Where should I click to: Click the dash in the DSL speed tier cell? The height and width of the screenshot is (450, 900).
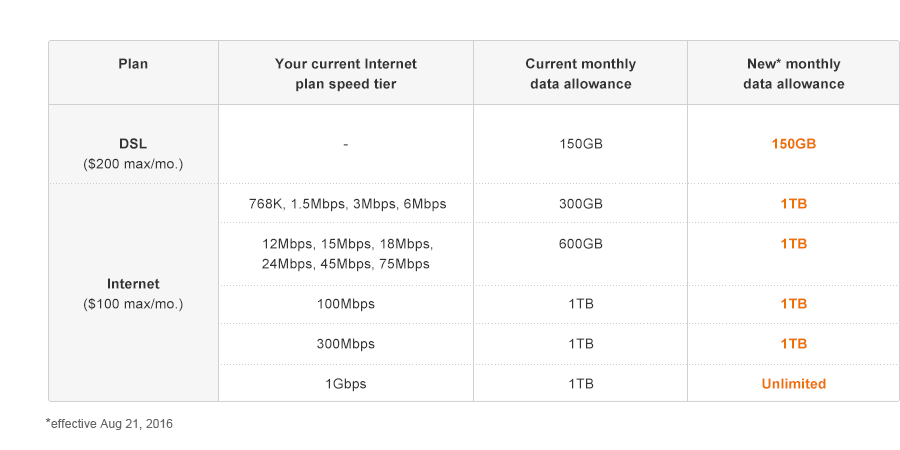click(345, 144)
